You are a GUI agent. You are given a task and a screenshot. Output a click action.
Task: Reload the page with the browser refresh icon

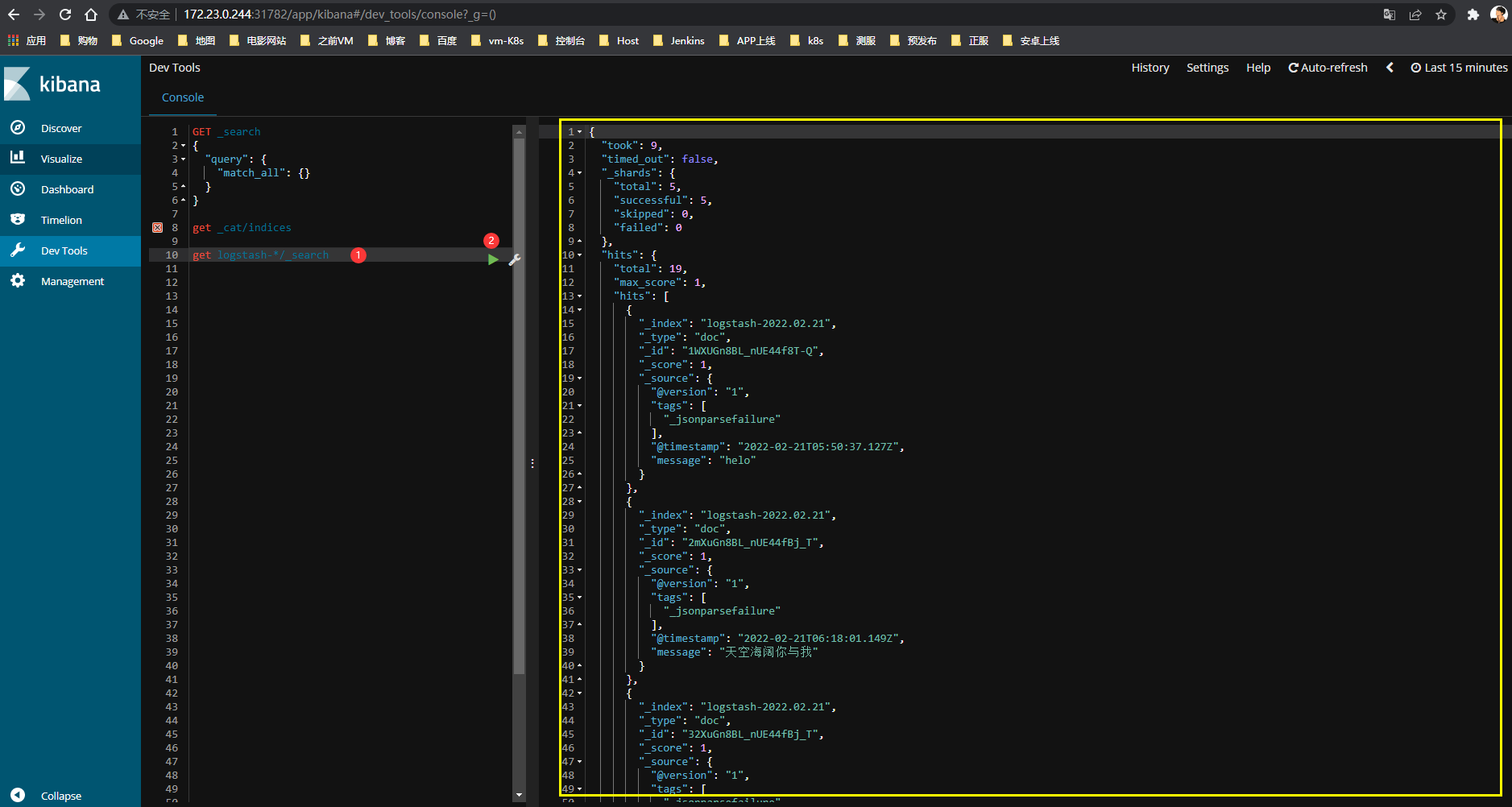click(x=65, y=14)
